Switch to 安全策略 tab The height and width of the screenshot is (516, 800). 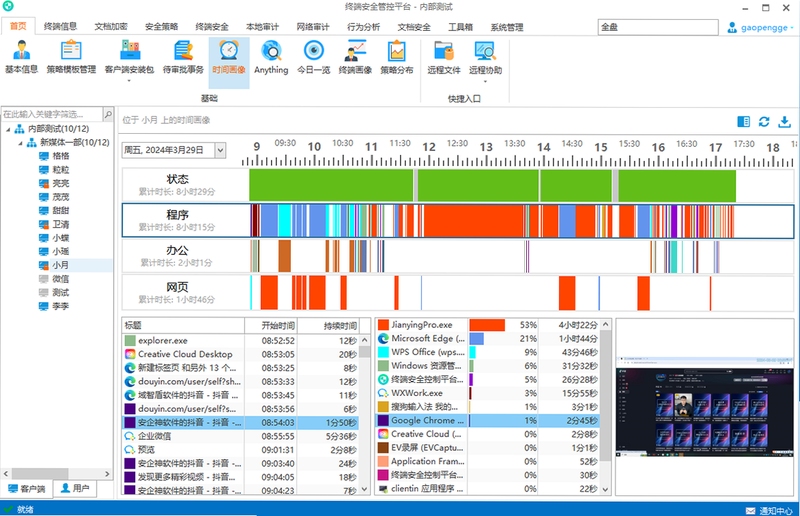pyautogui.click(x=161, y=27)
